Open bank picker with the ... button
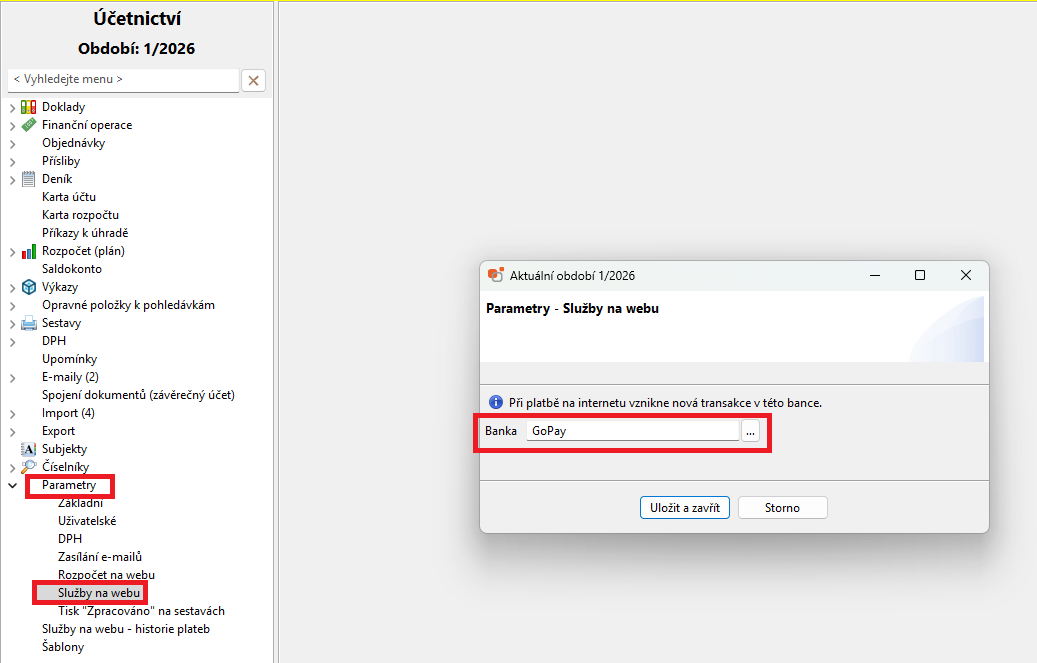Image resolution: width=1037 pixels, height=663 pixels. pos(751,431)
